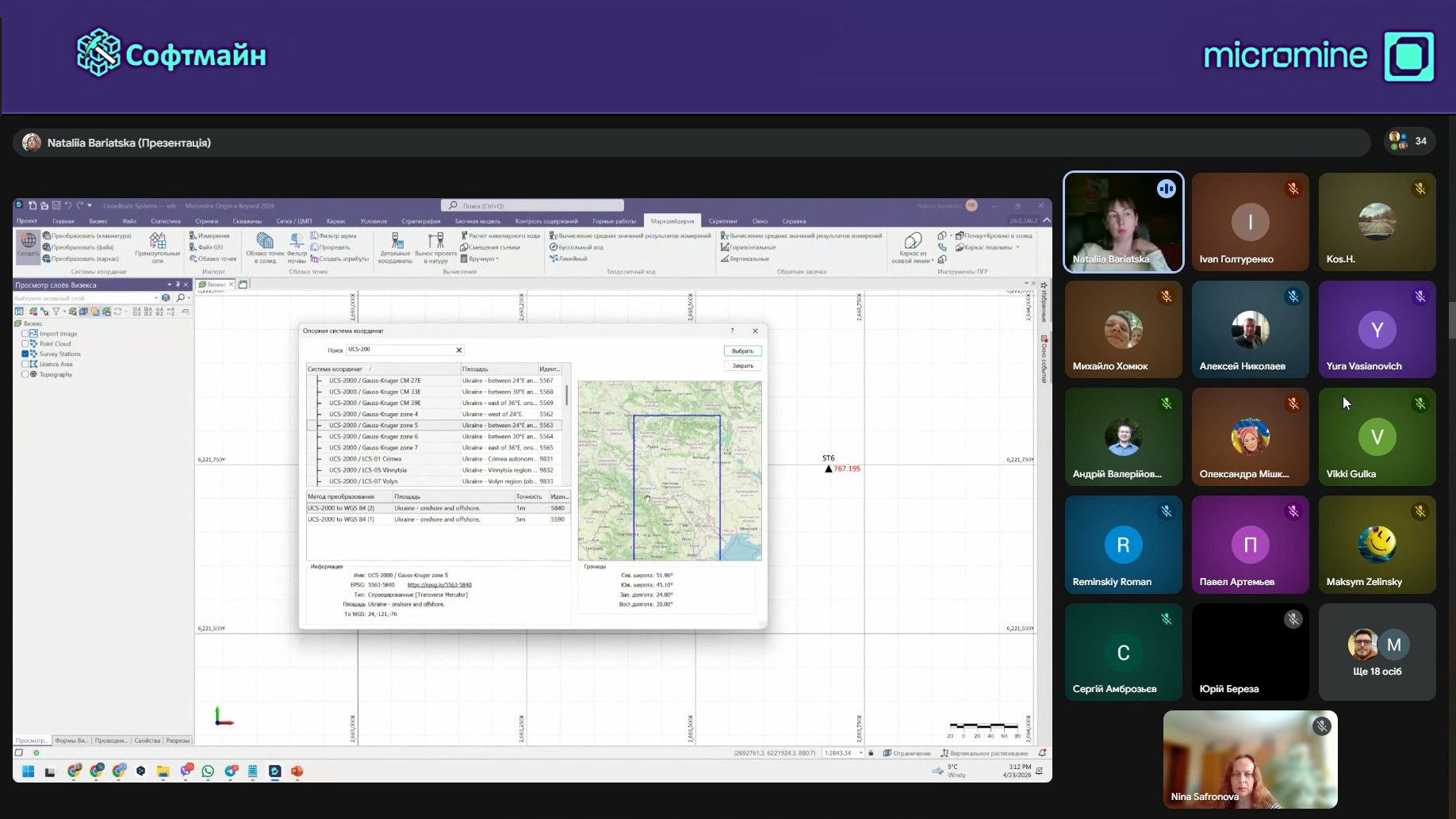Open the Блочная модель ribbon tab
Viewport: 1456px width, 819px height.
coord(477,221)
